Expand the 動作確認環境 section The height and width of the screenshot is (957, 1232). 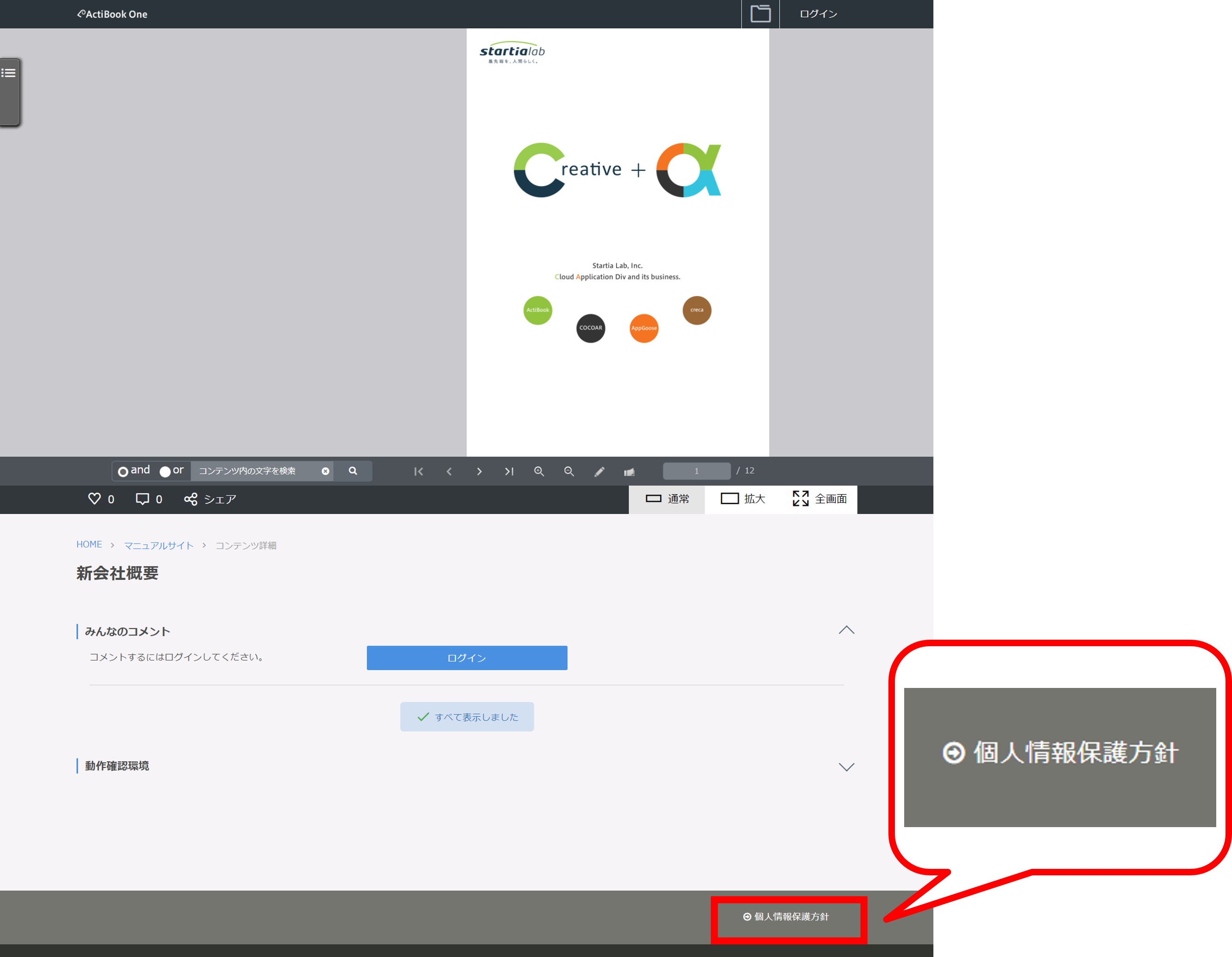(846, 767)
